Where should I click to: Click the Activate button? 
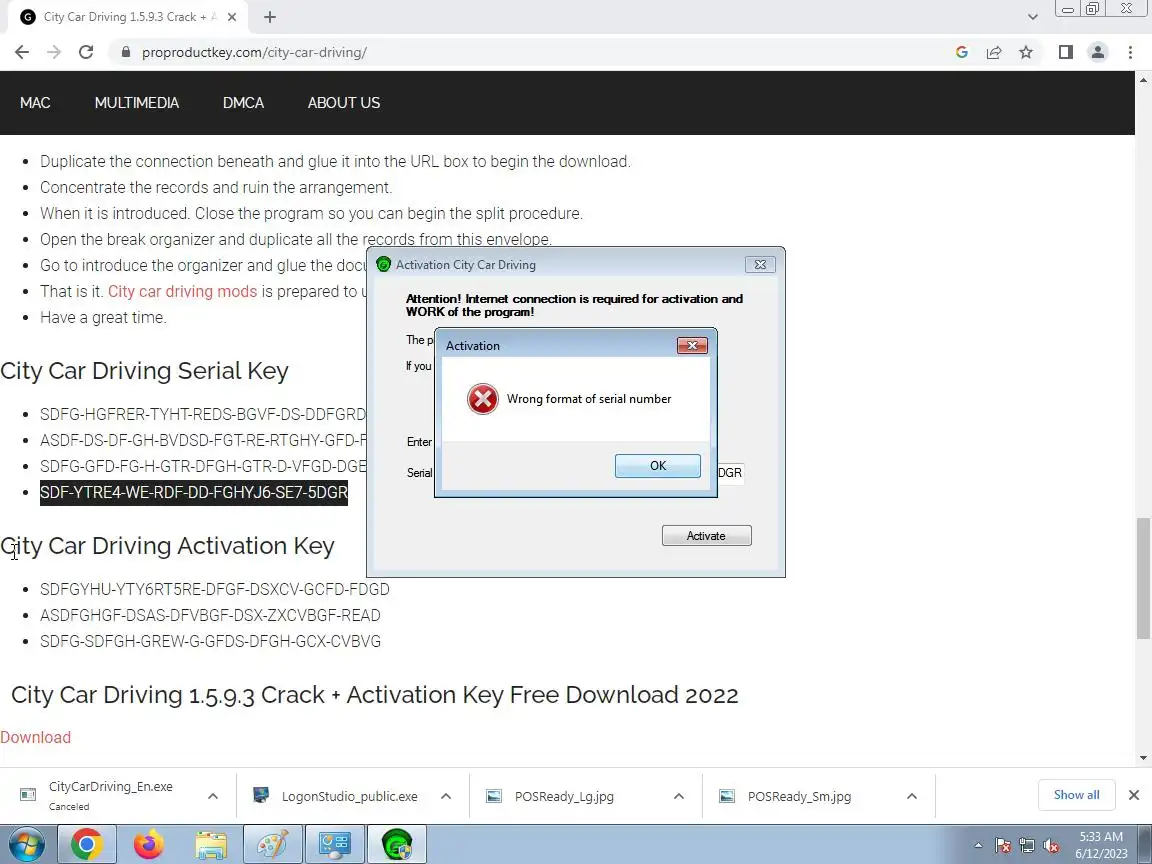(x=706, y=536)
